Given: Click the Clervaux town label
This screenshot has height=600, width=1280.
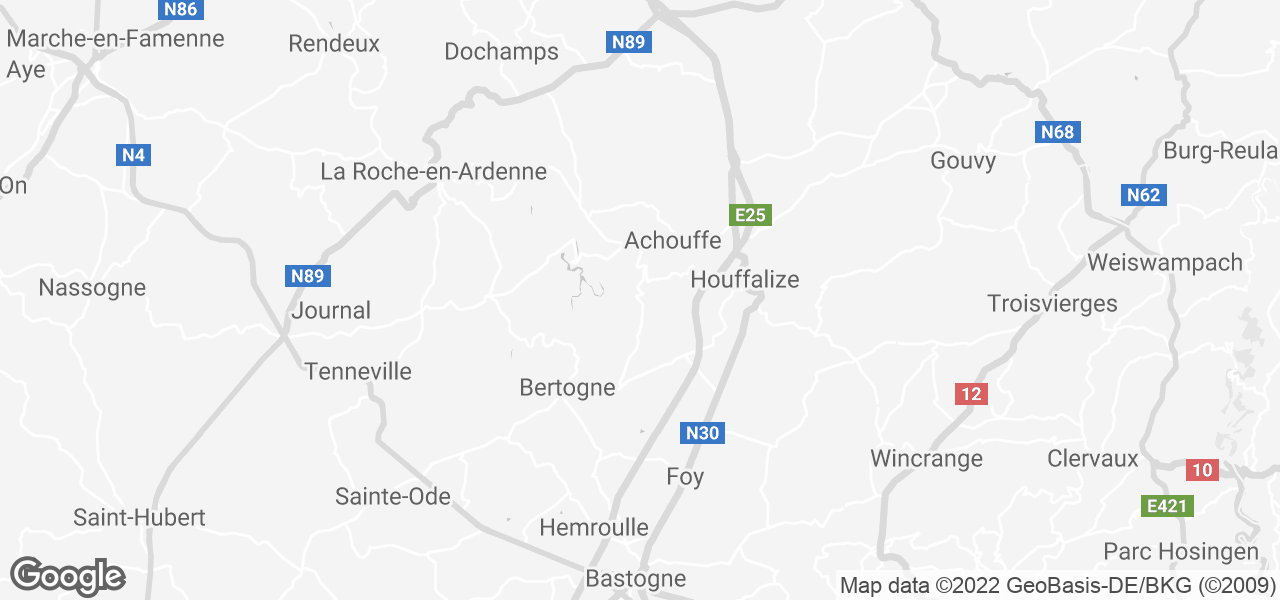Looking at the screenshot, I should (1093, 459).
